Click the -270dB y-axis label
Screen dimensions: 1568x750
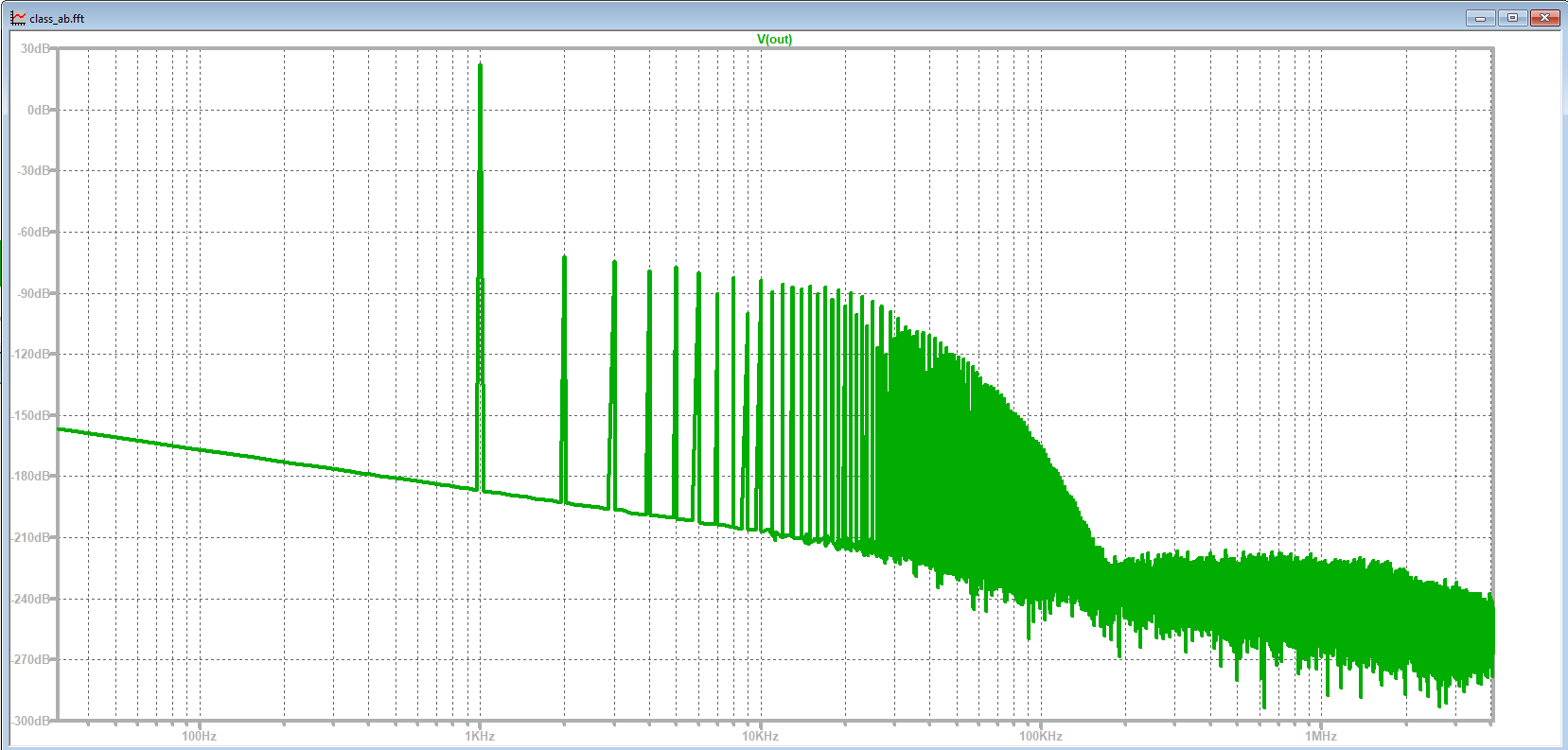31,659
